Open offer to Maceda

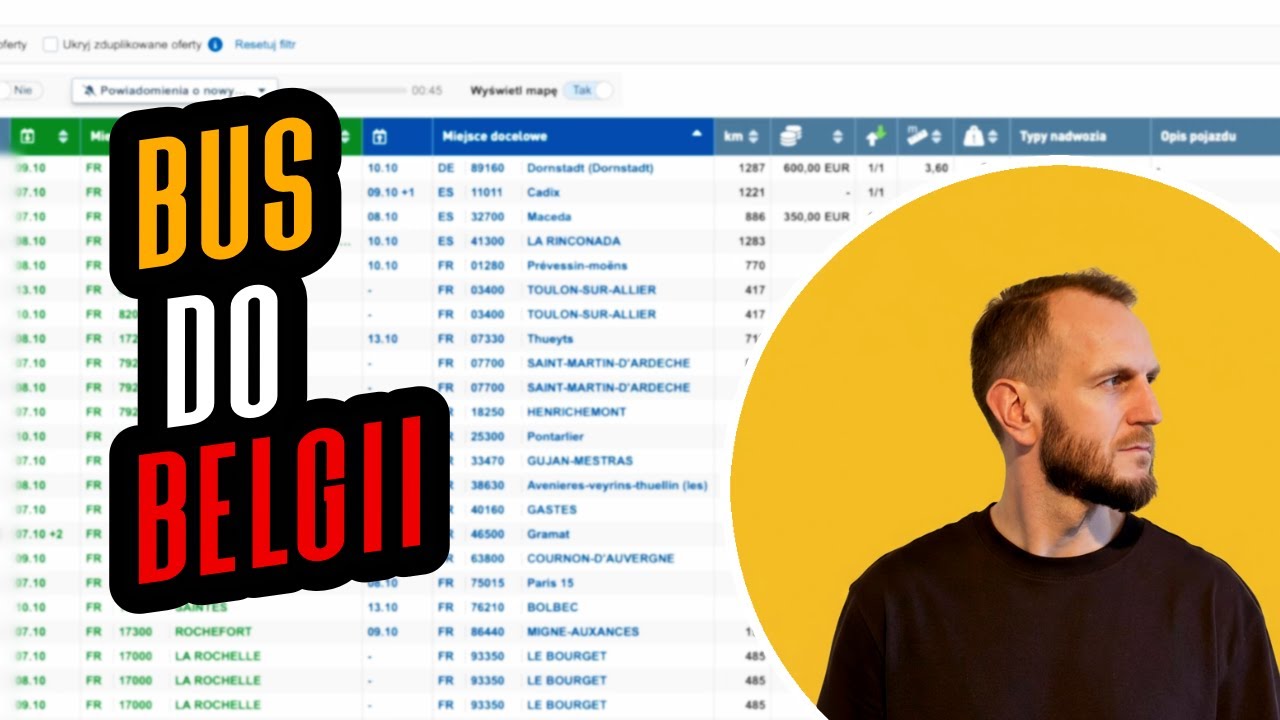[550, 217]
